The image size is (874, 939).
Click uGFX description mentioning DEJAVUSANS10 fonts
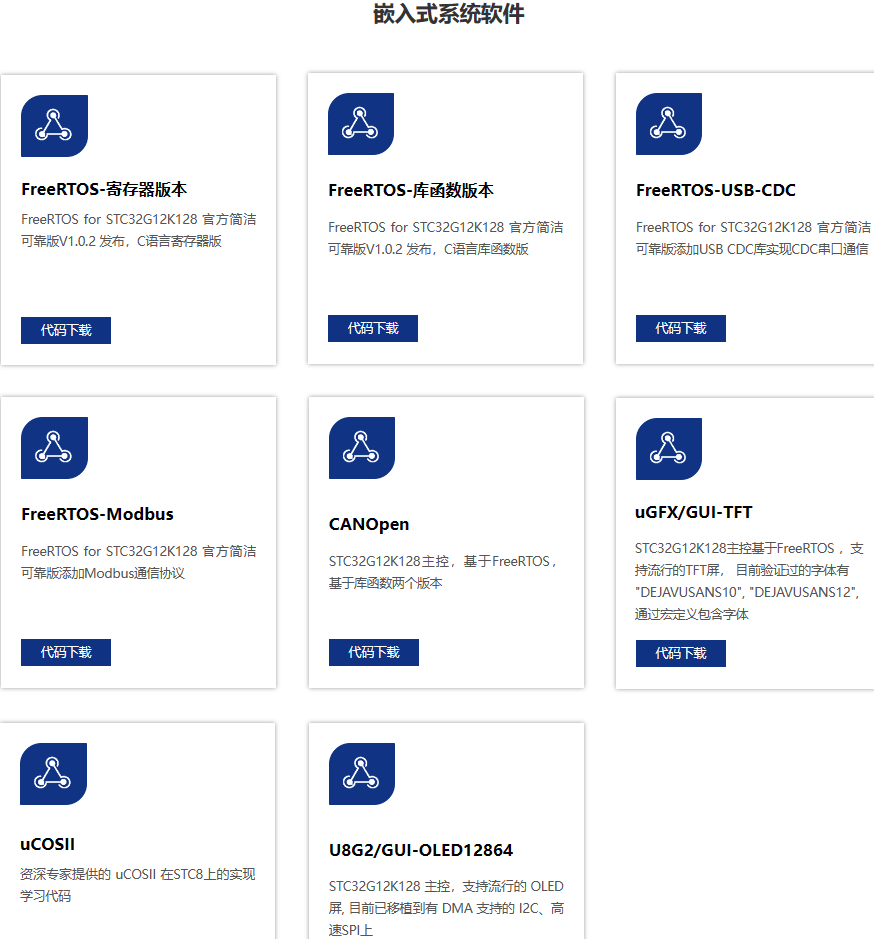(x=749, y=581)
